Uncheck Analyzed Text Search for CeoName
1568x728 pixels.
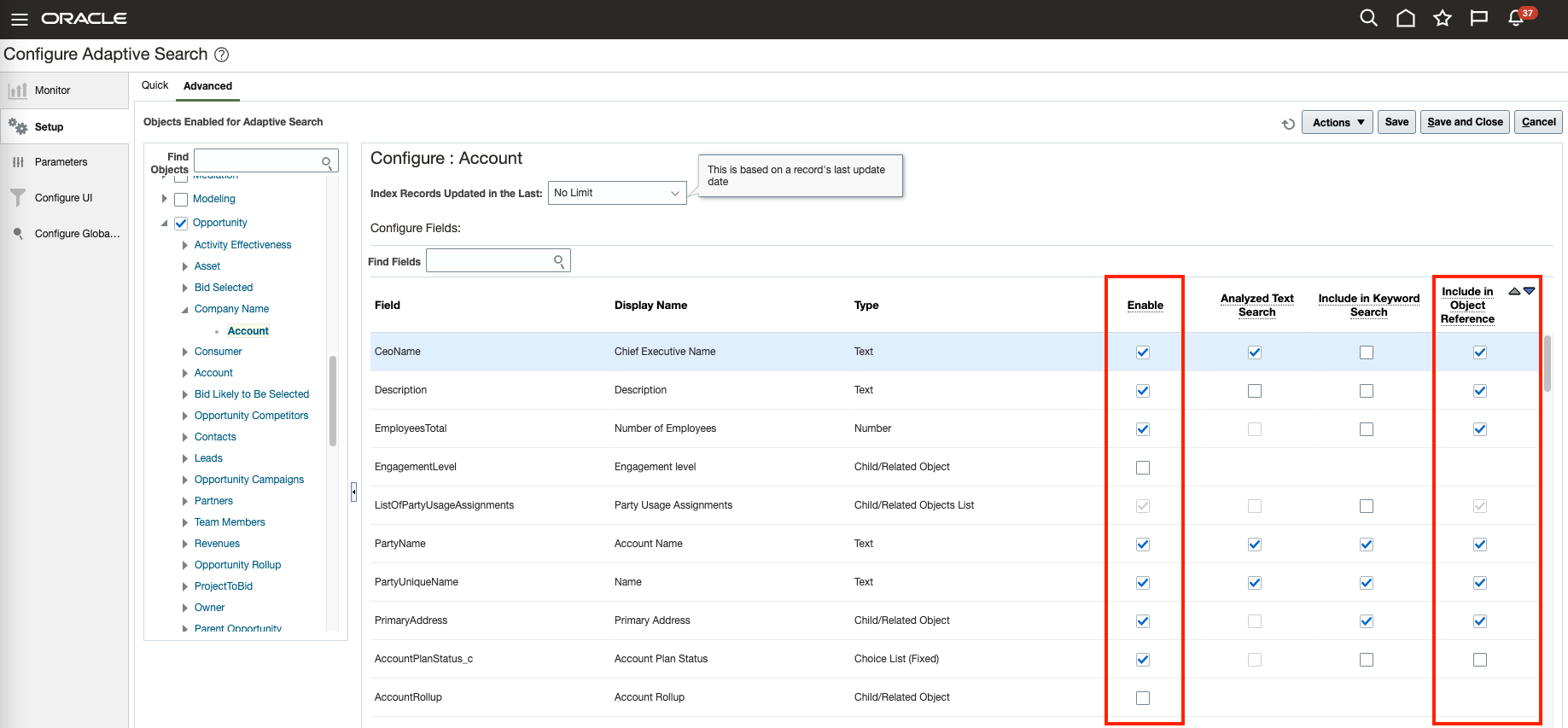point(1254,352)
